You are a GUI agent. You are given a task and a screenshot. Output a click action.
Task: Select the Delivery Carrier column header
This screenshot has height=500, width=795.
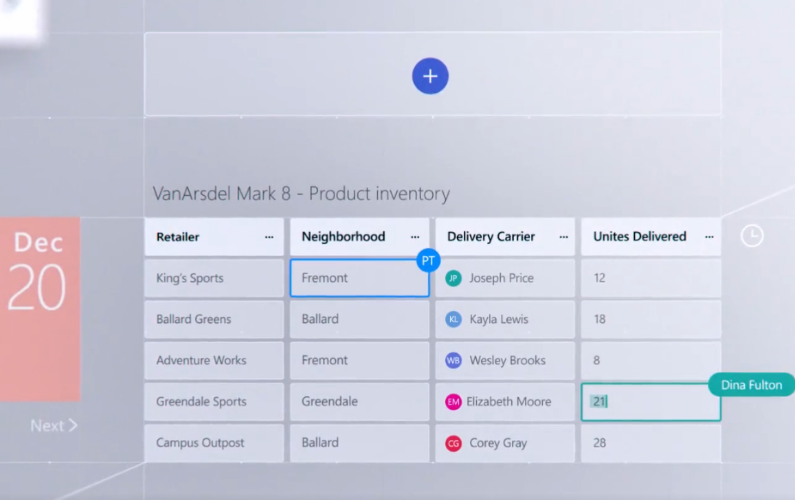(505, 237)
